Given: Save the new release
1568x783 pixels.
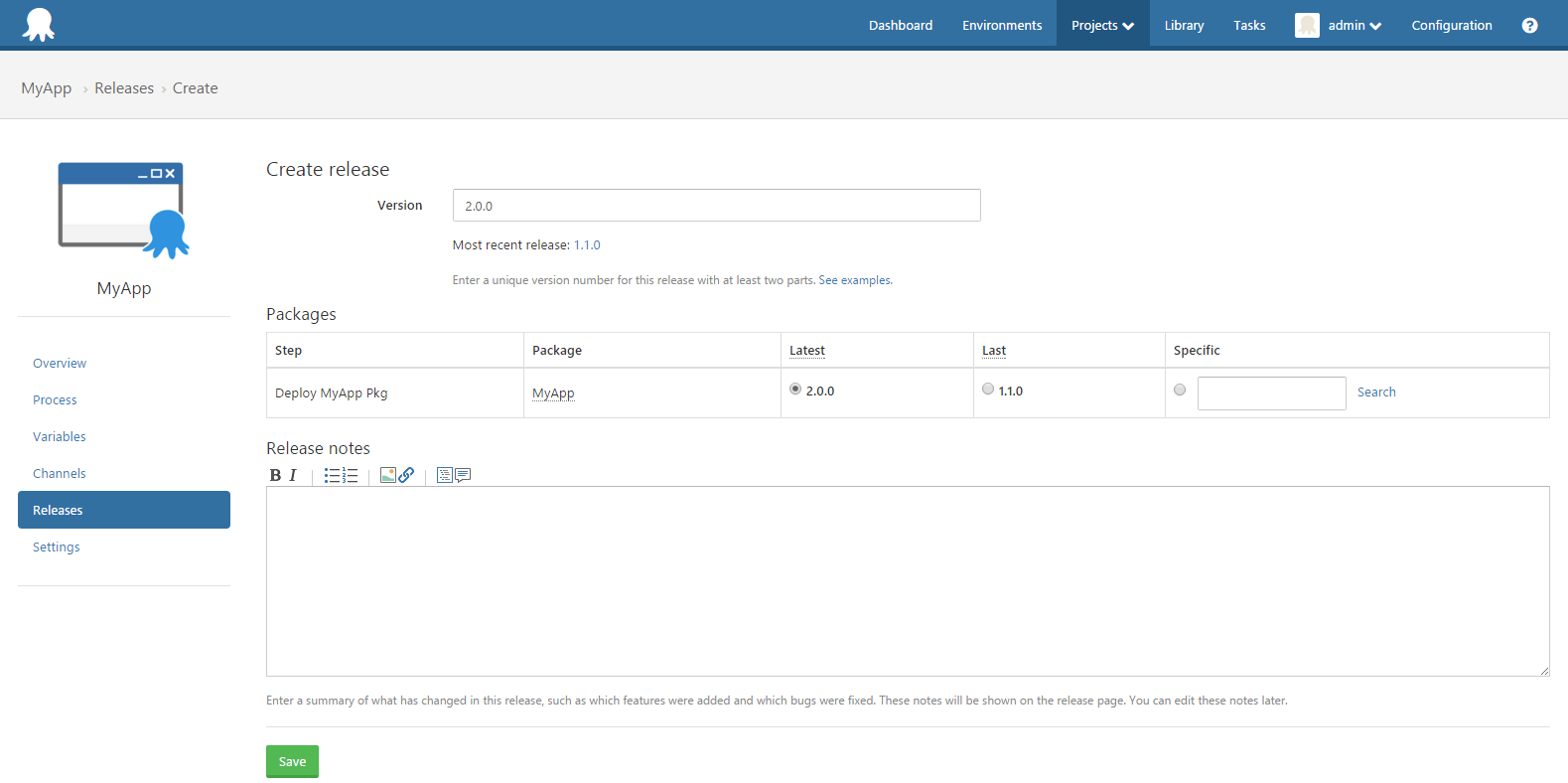Looking at the screenshot, I should pyautogui.click(x=292, y=761).
